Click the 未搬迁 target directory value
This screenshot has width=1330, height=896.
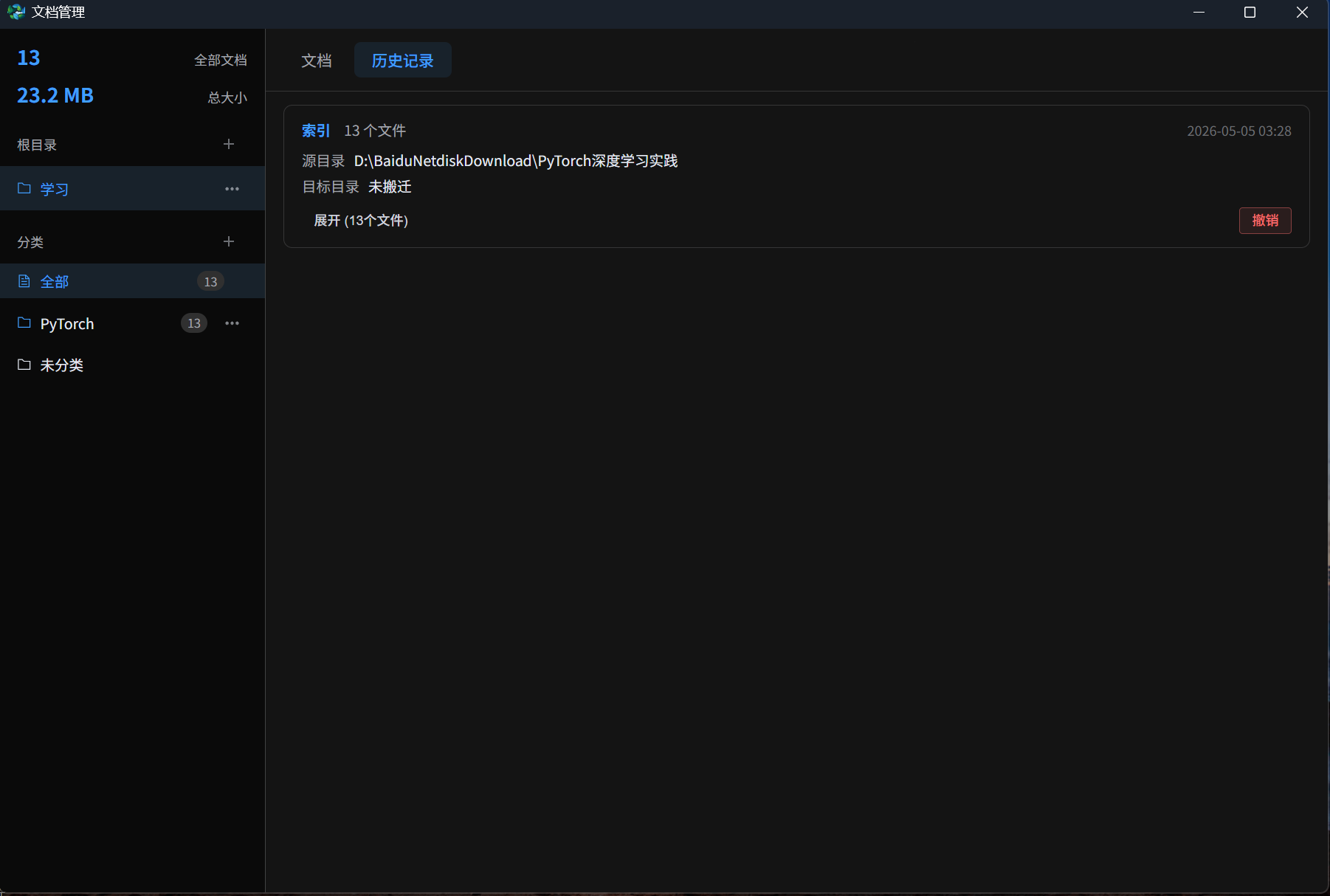click(x=390, y=187)
